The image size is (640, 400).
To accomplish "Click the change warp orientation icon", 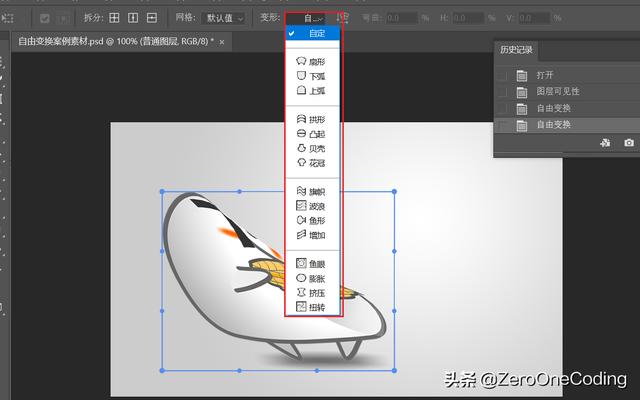I will (342, 18).
